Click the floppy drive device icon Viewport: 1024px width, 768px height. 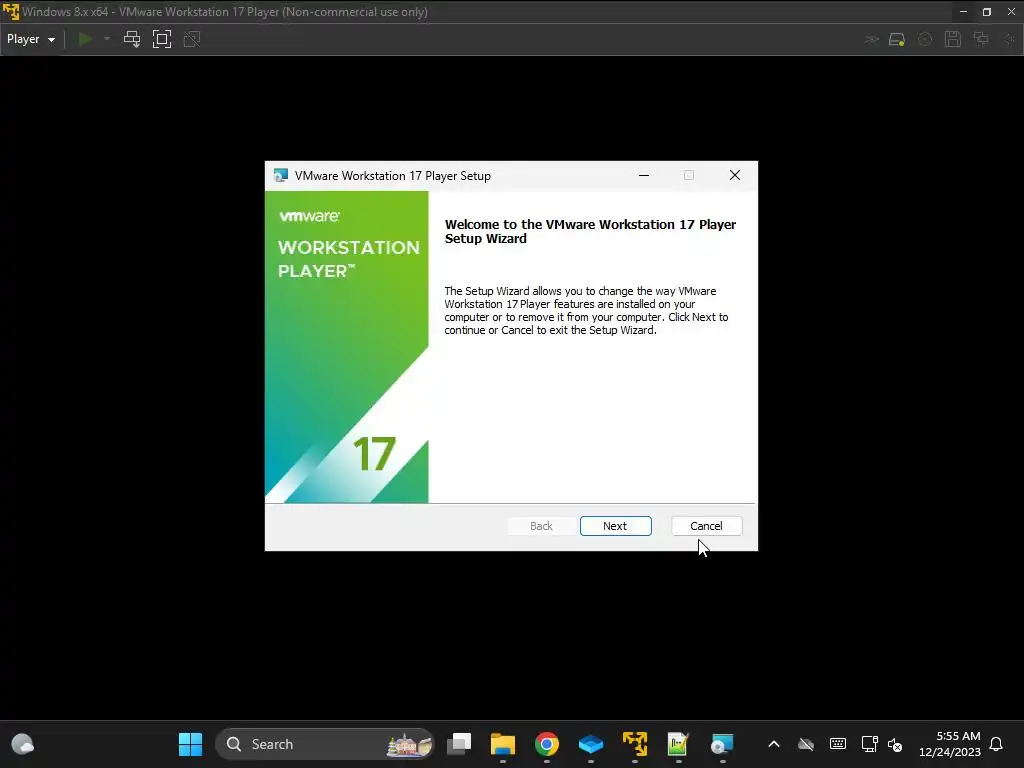(x=953, y=39)
